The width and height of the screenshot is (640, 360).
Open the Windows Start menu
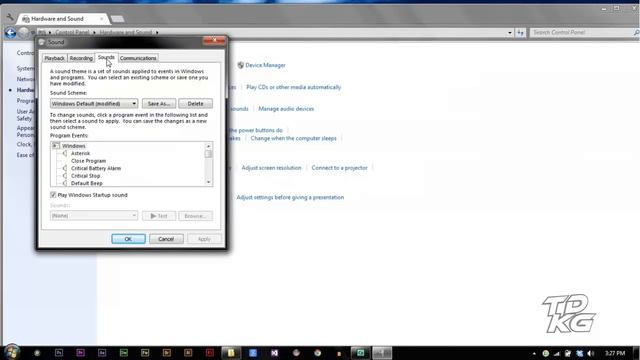pos(12,352)
